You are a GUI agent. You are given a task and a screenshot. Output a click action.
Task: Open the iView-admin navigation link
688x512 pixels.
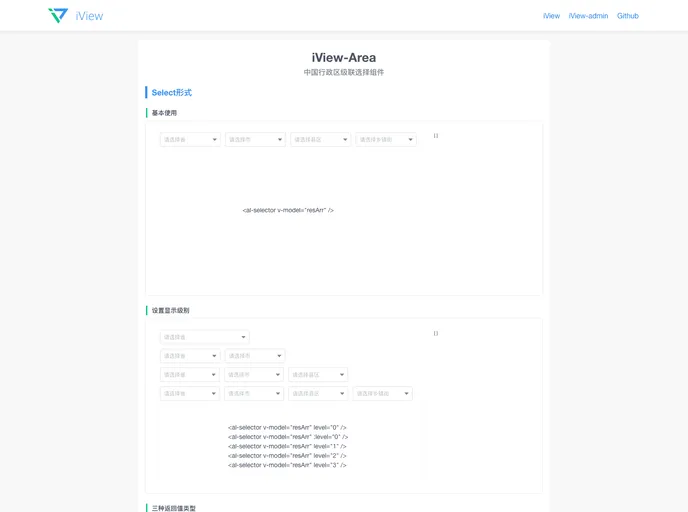tap(588, 16)
